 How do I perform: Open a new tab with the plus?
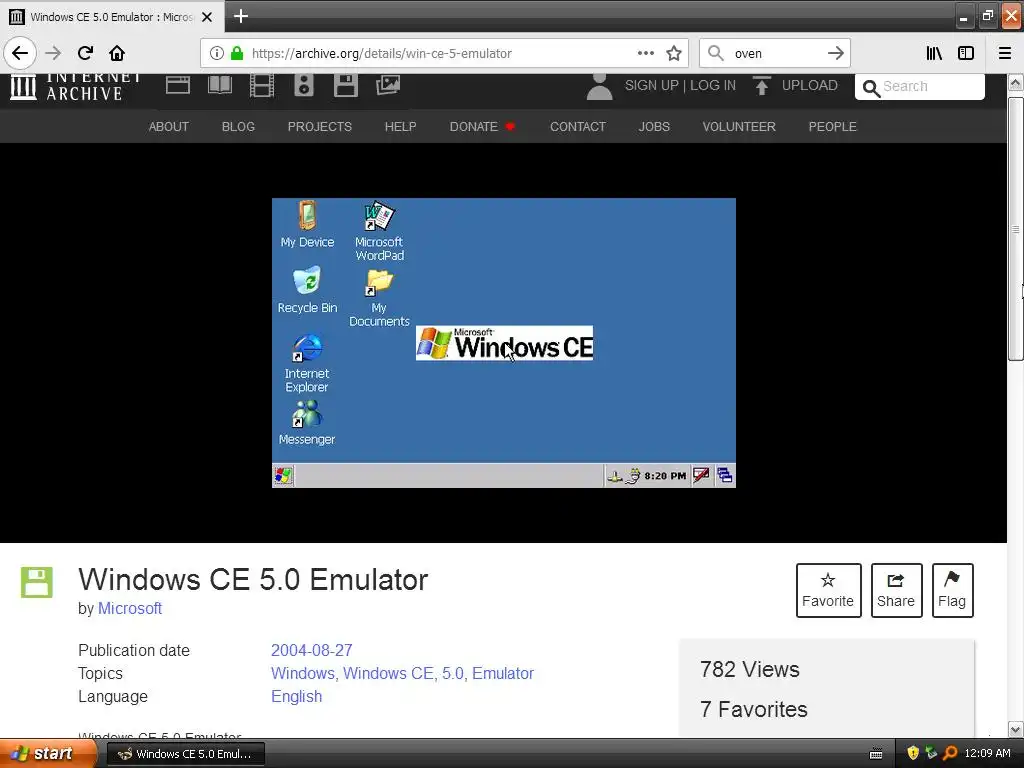pyautogui.click(x=240, y=16)
